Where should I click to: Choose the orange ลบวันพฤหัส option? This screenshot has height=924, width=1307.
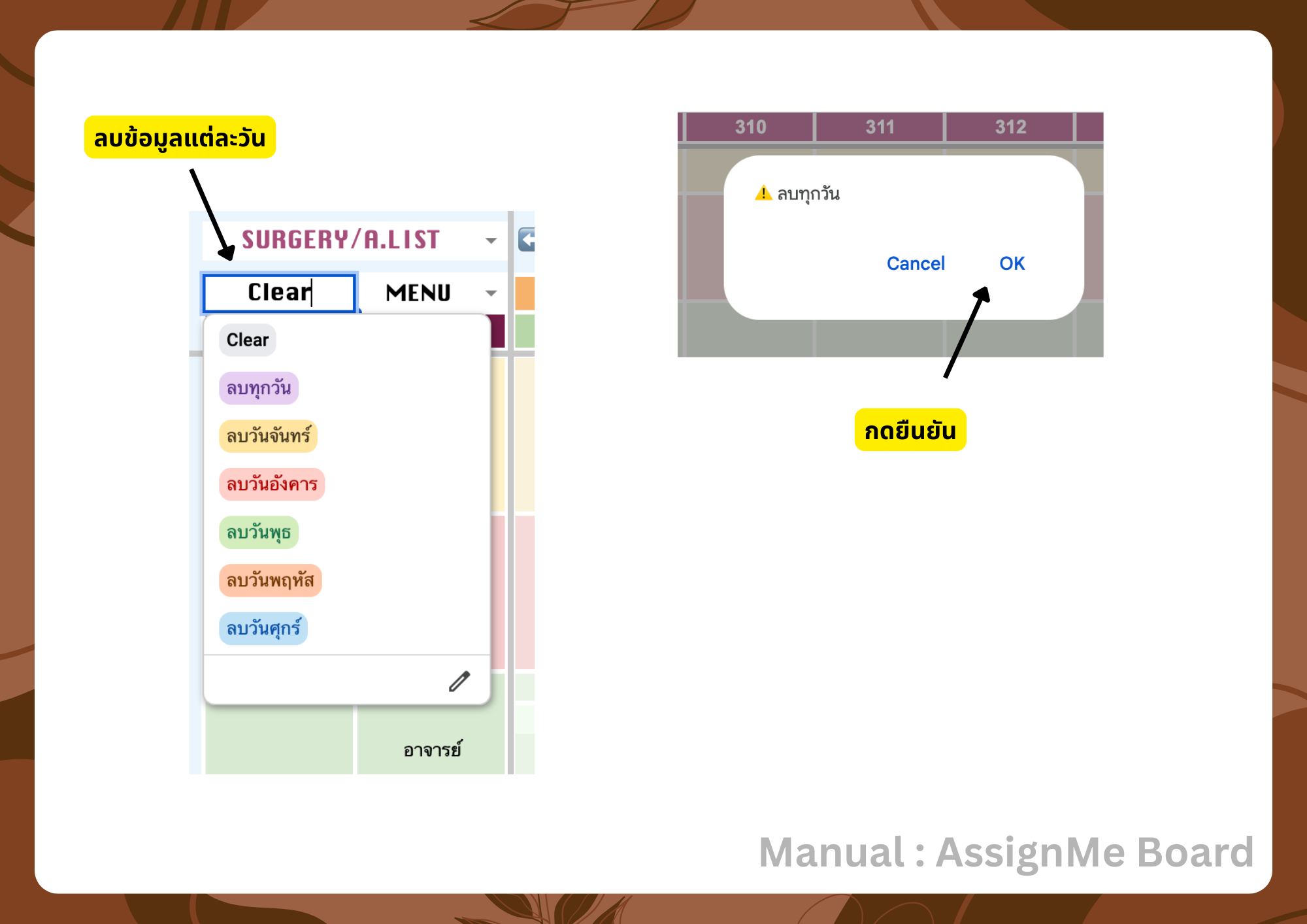coord(271,580)
